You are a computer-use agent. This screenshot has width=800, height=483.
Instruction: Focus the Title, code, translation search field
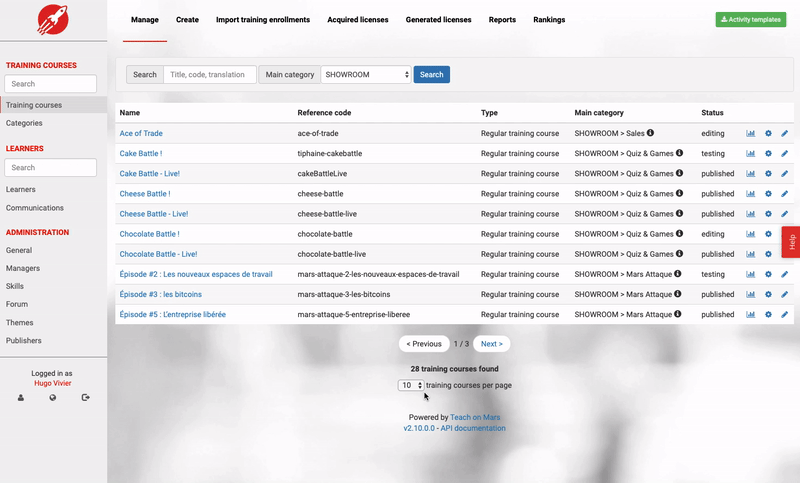210,74
